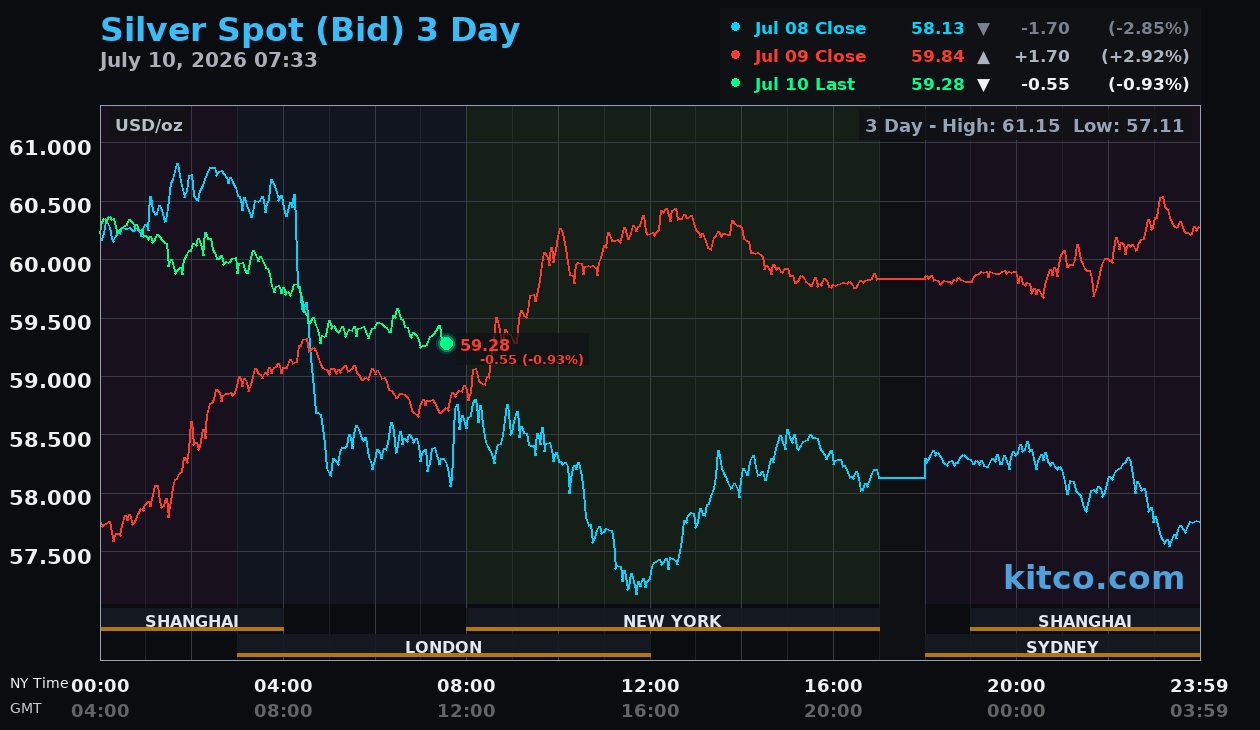The width and height of the screenshot is (1260, 730).
Task: Click the LONDON session bar
Action: pos(444,646)
